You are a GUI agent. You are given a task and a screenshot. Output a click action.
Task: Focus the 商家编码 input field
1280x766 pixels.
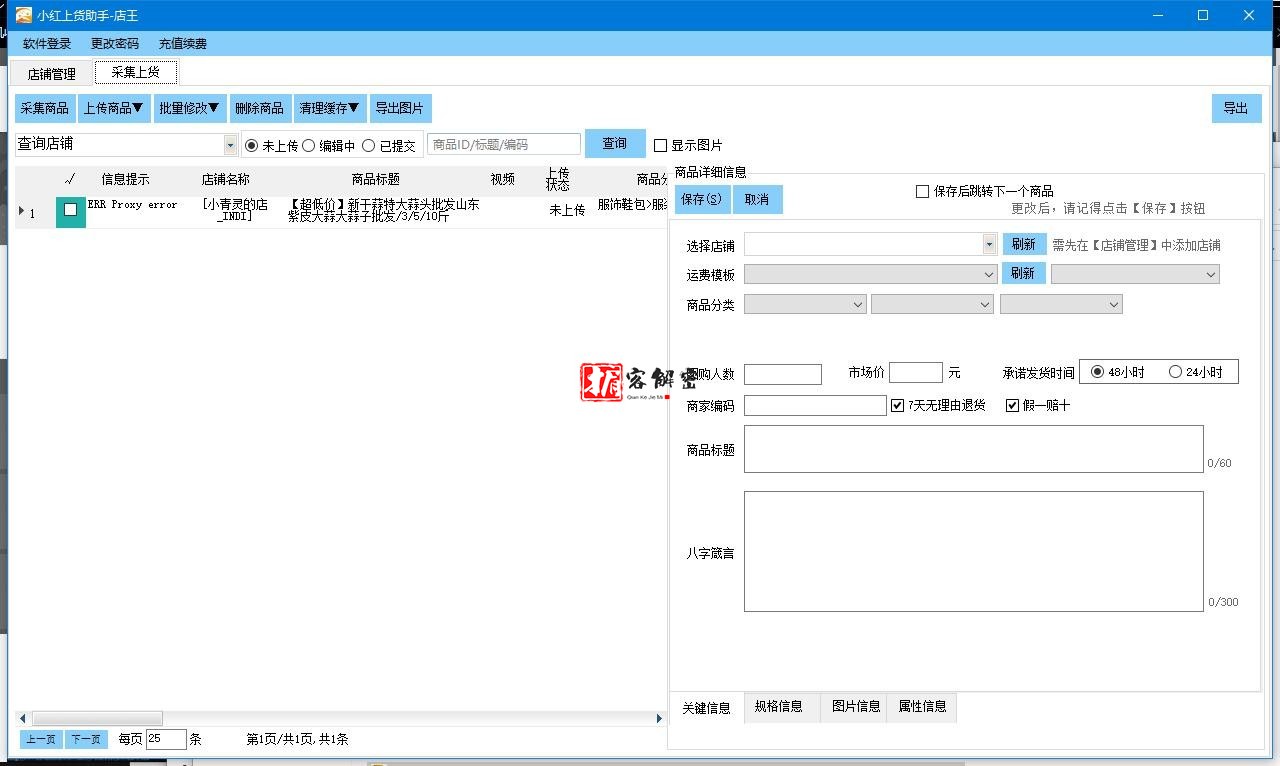tap(815, 405)
